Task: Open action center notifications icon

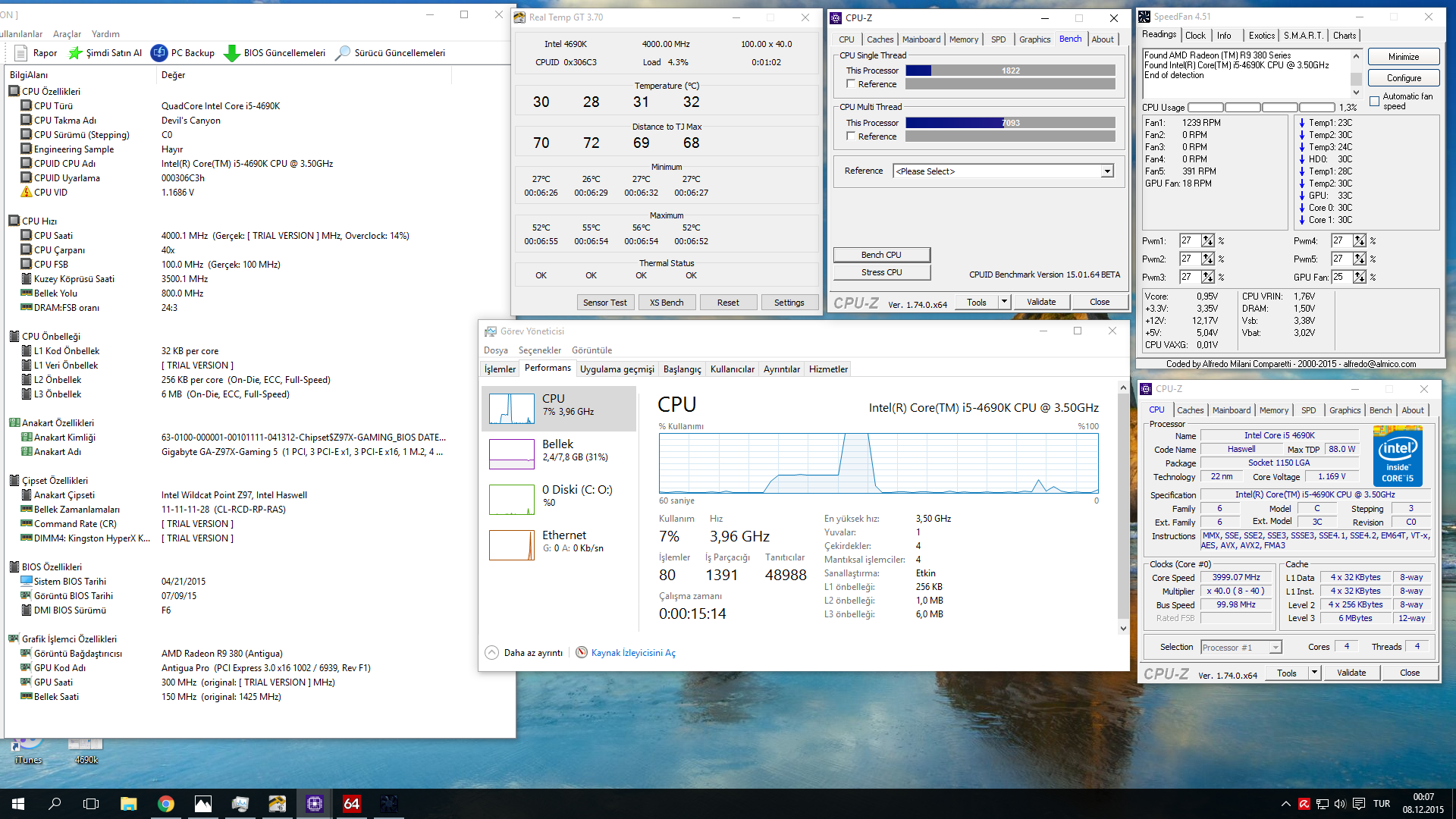Action: (1358, 804)
